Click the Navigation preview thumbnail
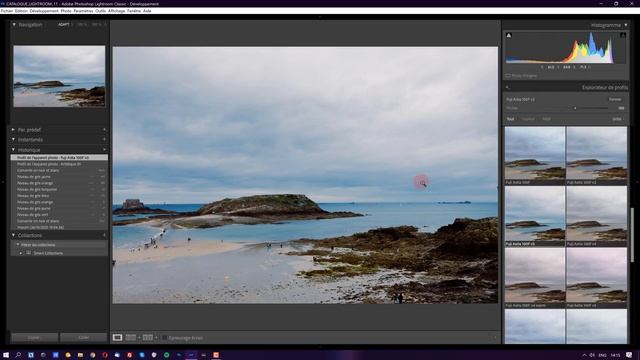 pyautogui.click(x=59, y=76)
